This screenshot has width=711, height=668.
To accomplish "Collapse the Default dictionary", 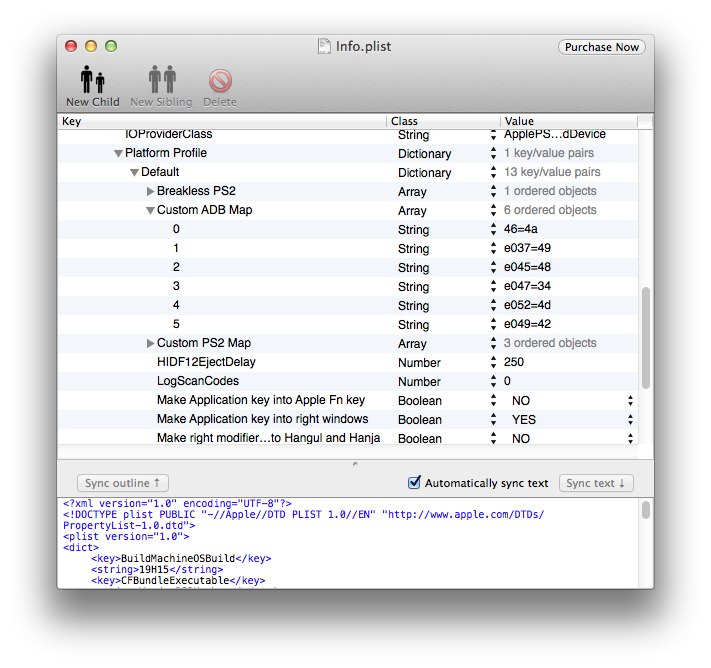I will [134, 173].
